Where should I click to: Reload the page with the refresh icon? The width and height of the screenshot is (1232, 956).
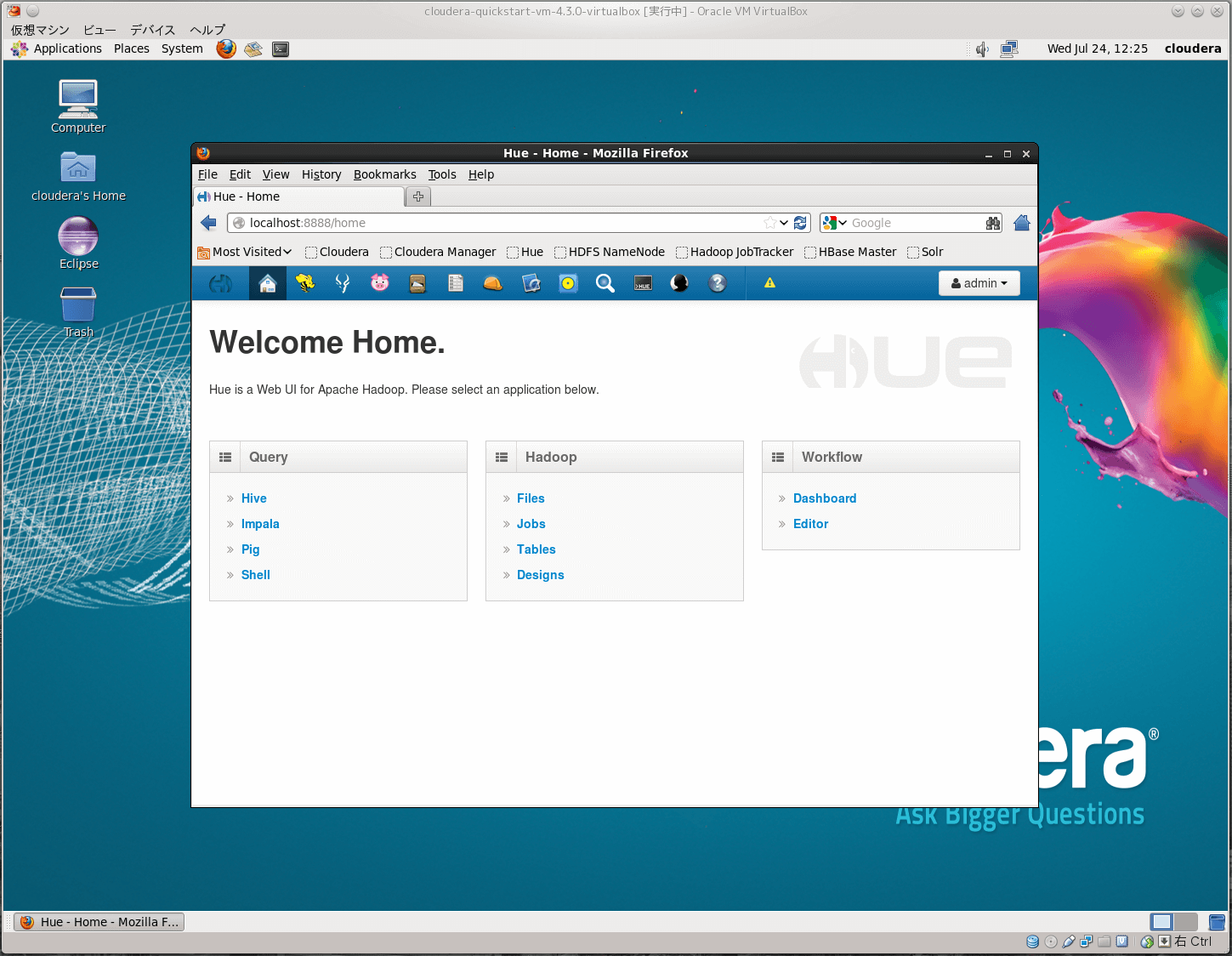pyautogui.click(x=800, y=223)
